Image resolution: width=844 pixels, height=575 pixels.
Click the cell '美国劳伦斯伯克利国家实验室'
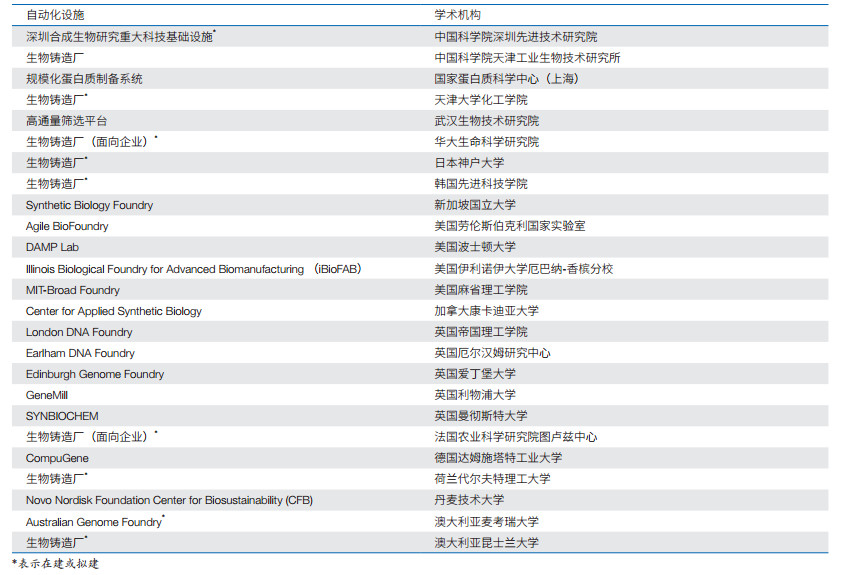click(510, 226)
